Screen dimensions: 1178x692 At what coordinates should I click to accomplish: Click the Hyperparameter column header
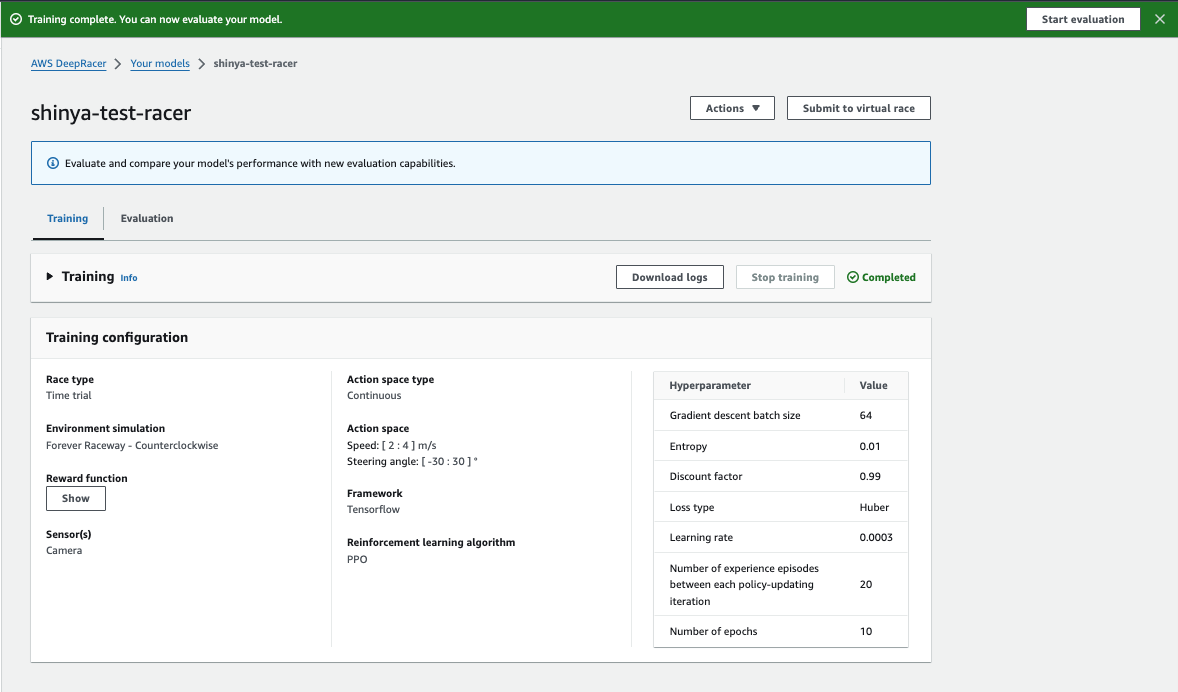point(710,385)
